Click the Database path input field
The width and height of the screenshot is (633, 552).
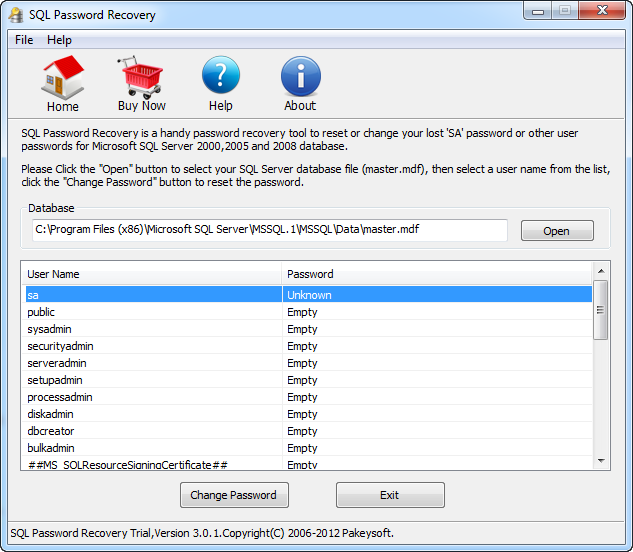point(270,230)
